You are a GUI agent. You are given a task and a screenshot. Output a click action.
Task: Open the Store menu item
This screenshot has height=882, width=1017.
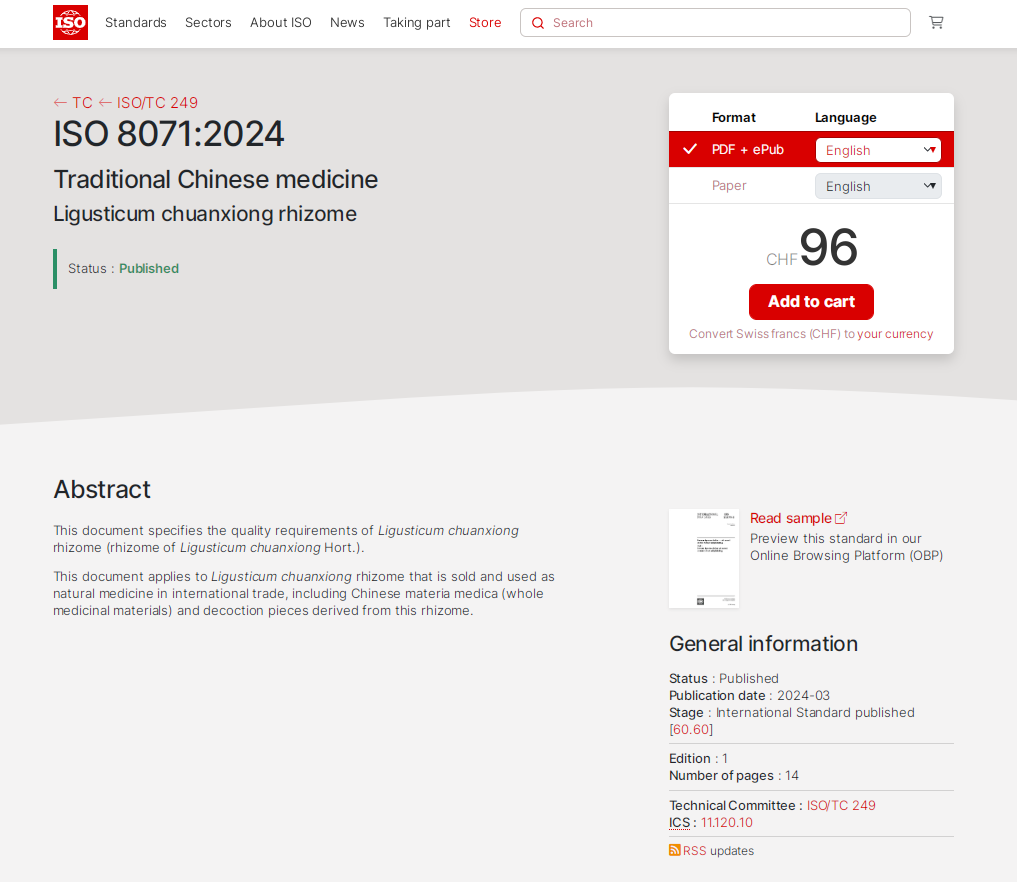485,23
